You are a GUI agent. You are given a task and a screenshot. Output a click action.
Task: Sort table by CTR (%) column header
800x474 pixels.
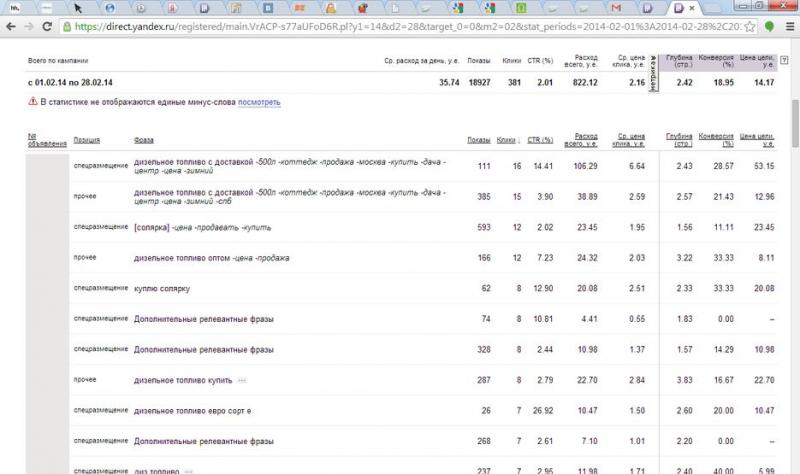click(540, 140)
